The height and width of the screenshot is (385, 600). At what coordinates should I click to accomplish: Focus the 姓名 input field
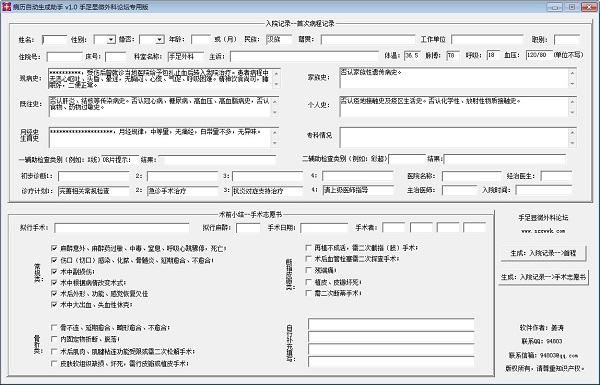pyautogui.click(x=54, y=39)
